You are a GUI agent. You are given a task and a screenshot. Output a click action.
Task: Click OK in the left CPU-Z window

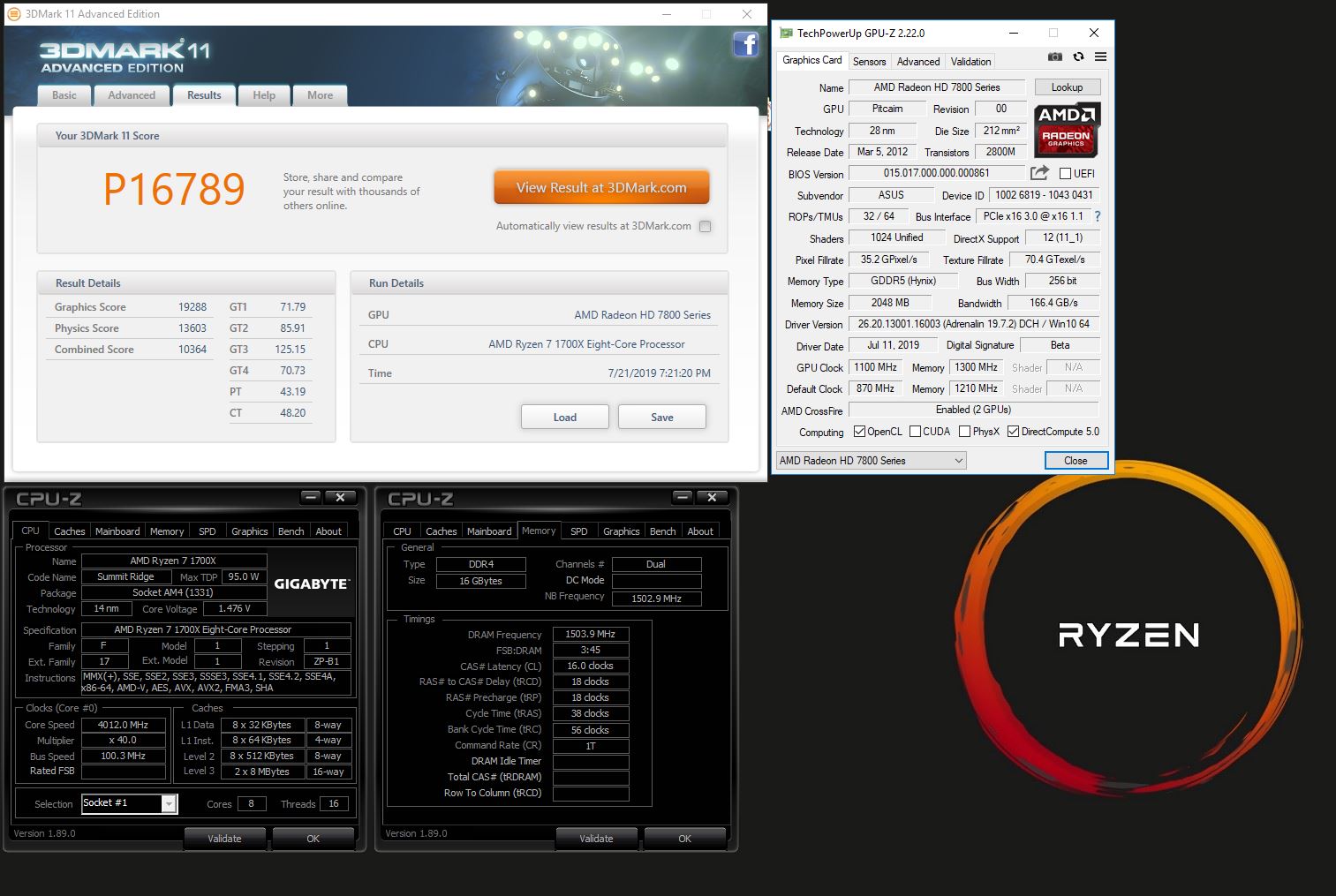tap(313, 839)
